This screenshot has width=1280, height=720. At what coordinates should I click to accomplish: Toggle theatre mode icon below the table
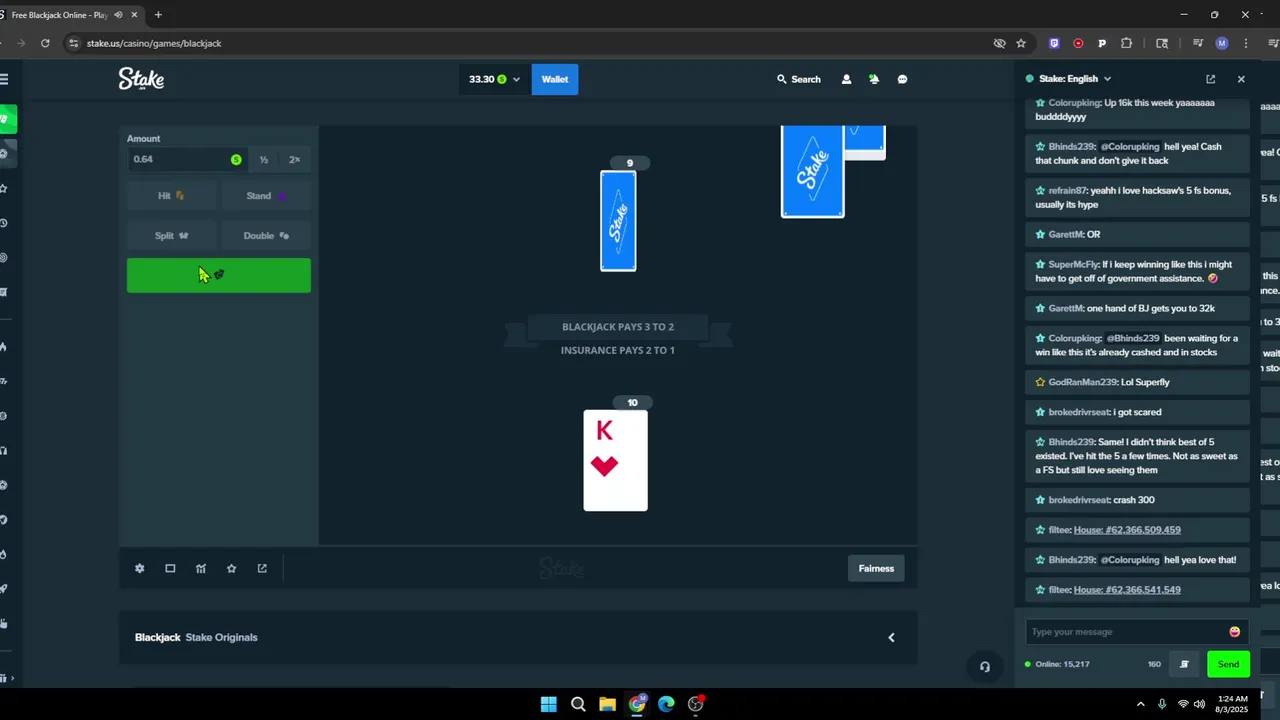(170, 568)
